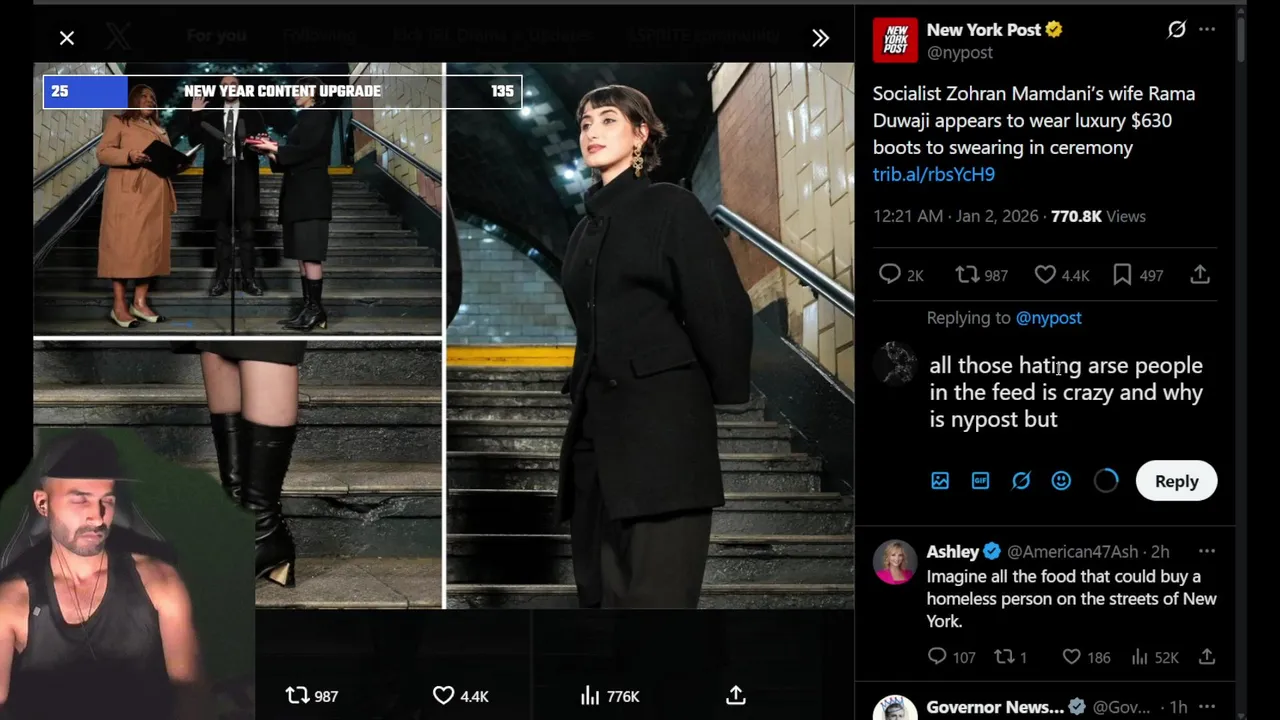Click the New Year Content Upgrade progress bar
This screenshot has height=720, width=1280.
282,91
